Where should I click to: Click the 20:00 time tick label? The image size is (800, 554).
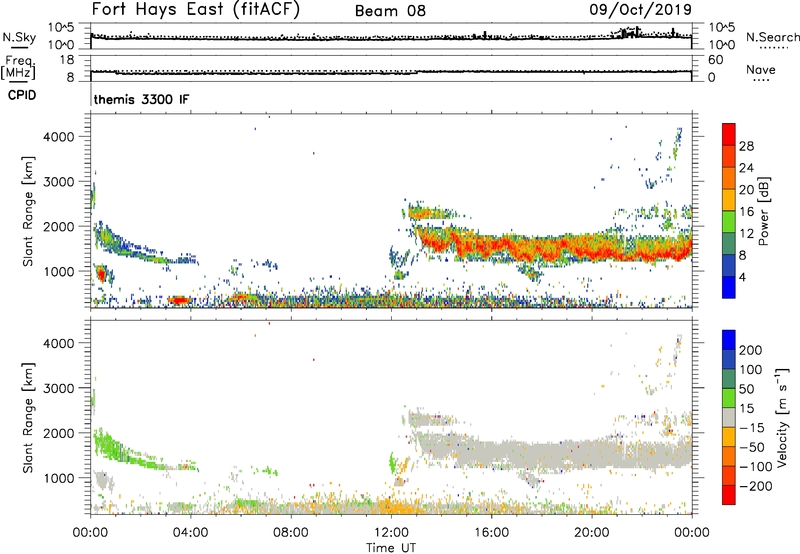(592, 533)
